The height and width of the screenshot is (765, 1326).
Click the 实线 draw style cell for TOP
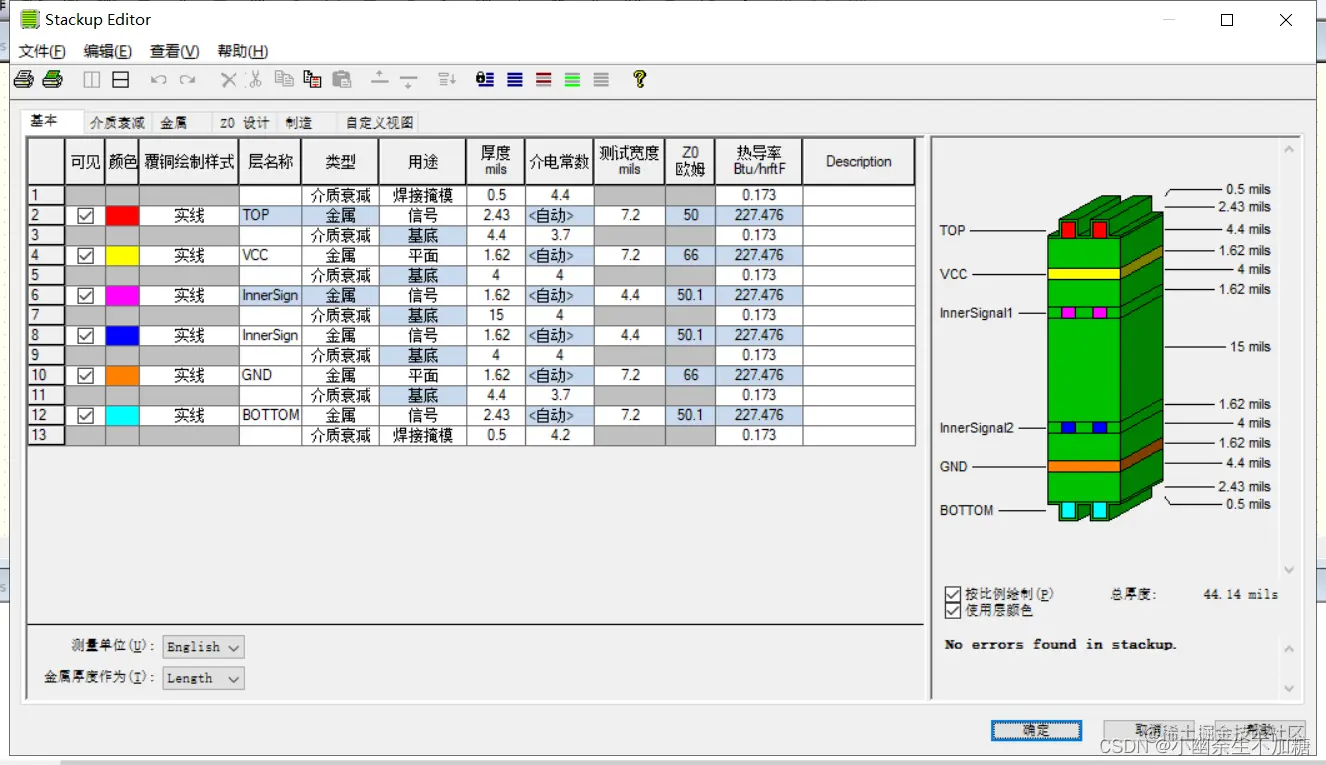(x=189, y=215)
